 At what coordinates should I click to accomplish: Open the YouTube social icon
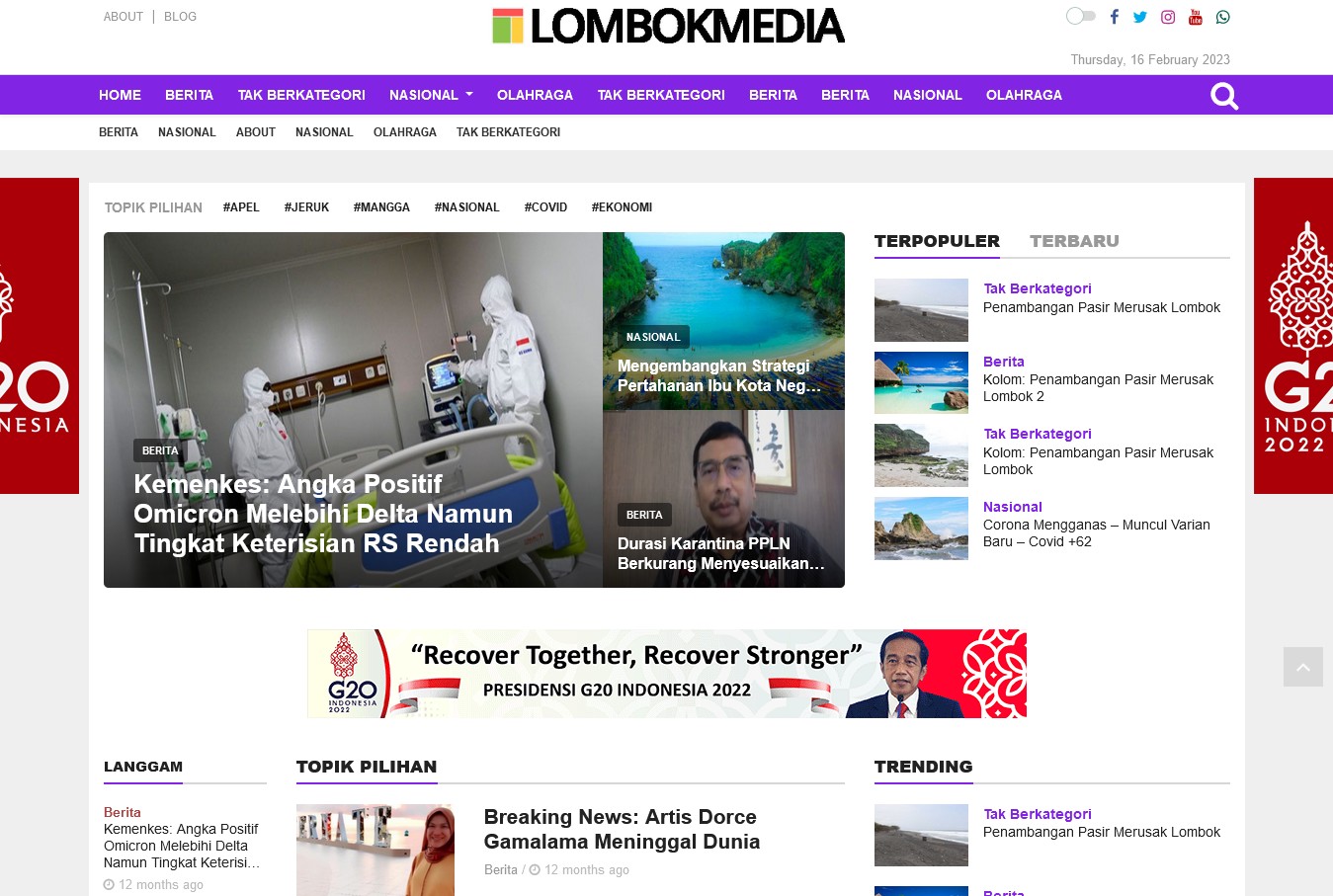coord(1195,17)
